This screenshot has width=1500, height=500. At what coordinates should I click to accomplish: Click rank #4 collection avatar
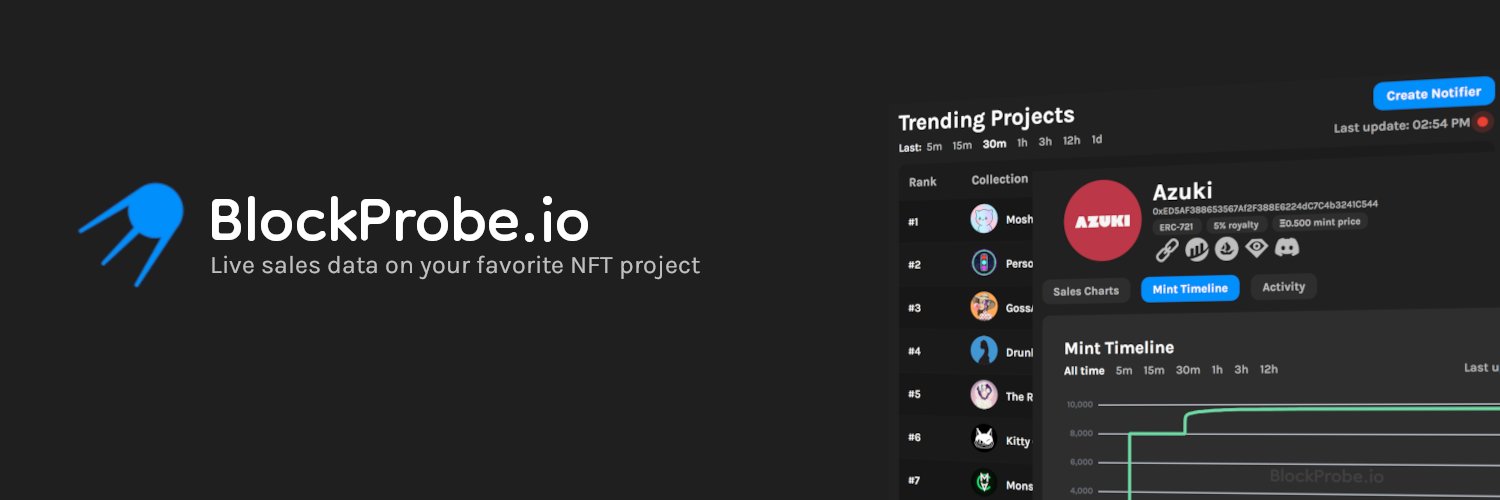point(984,350)
